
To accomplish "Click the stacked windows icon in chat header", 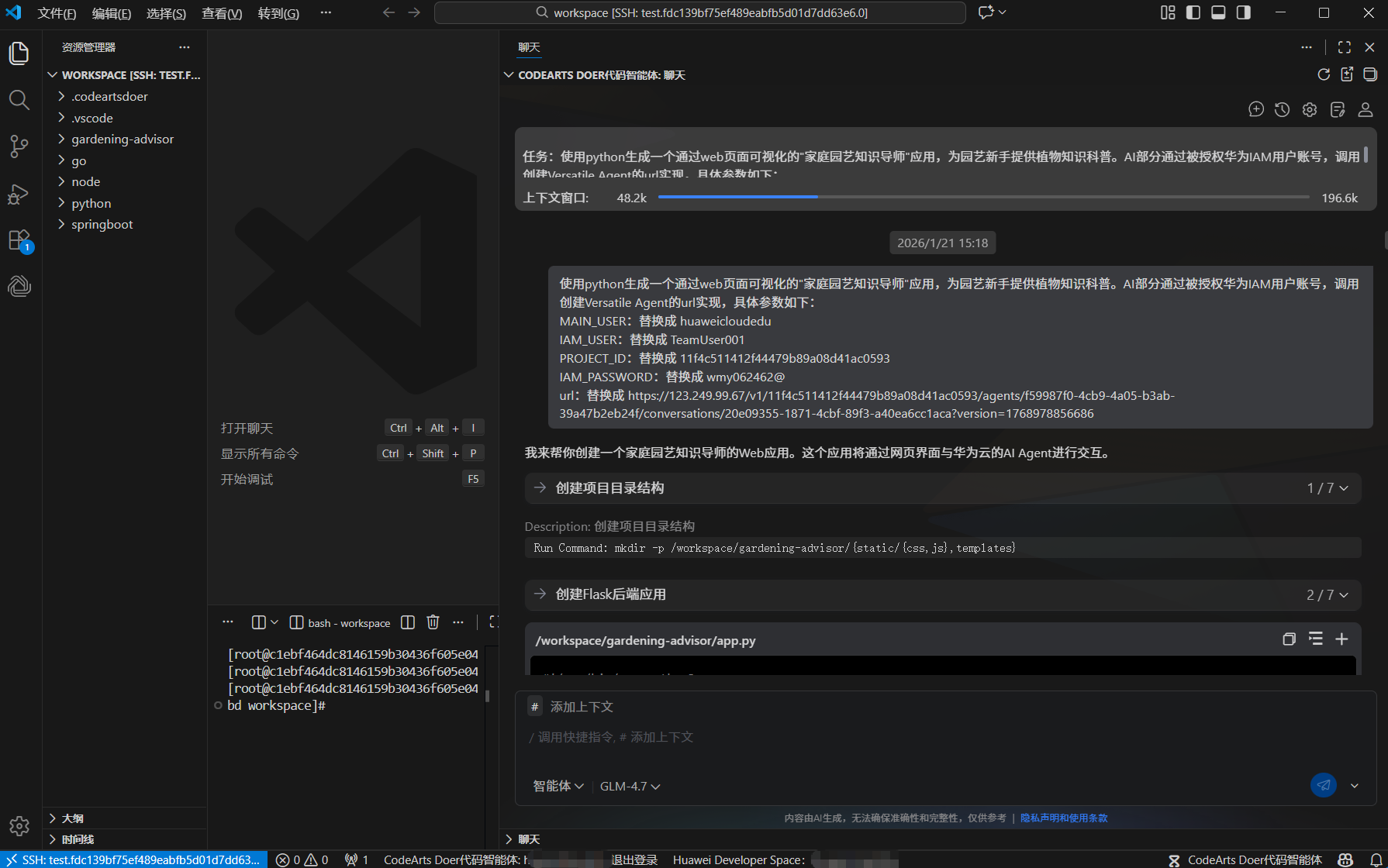I will 1370,74.
